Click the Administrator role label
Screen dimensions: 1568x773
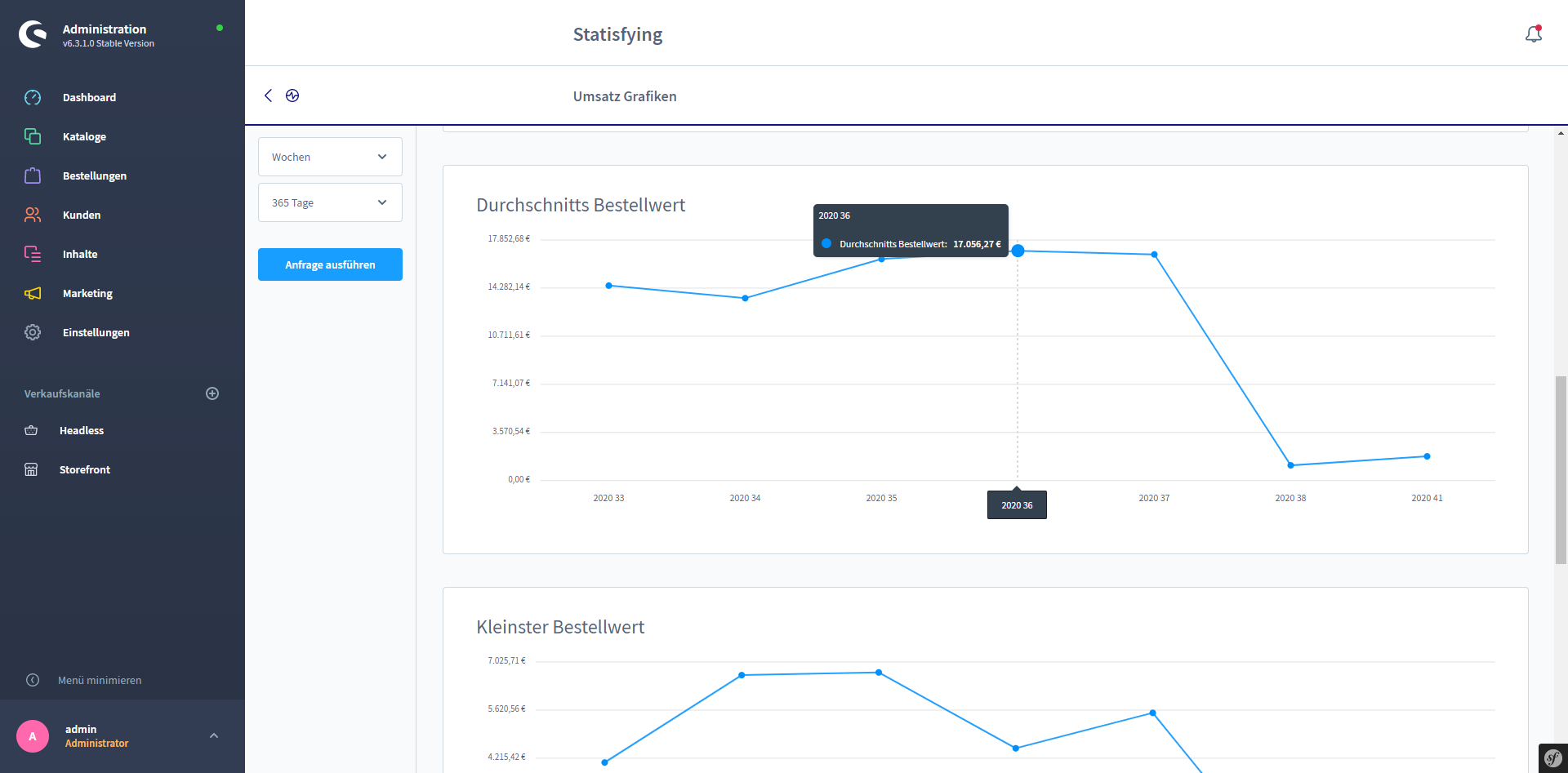coord(96,744)
